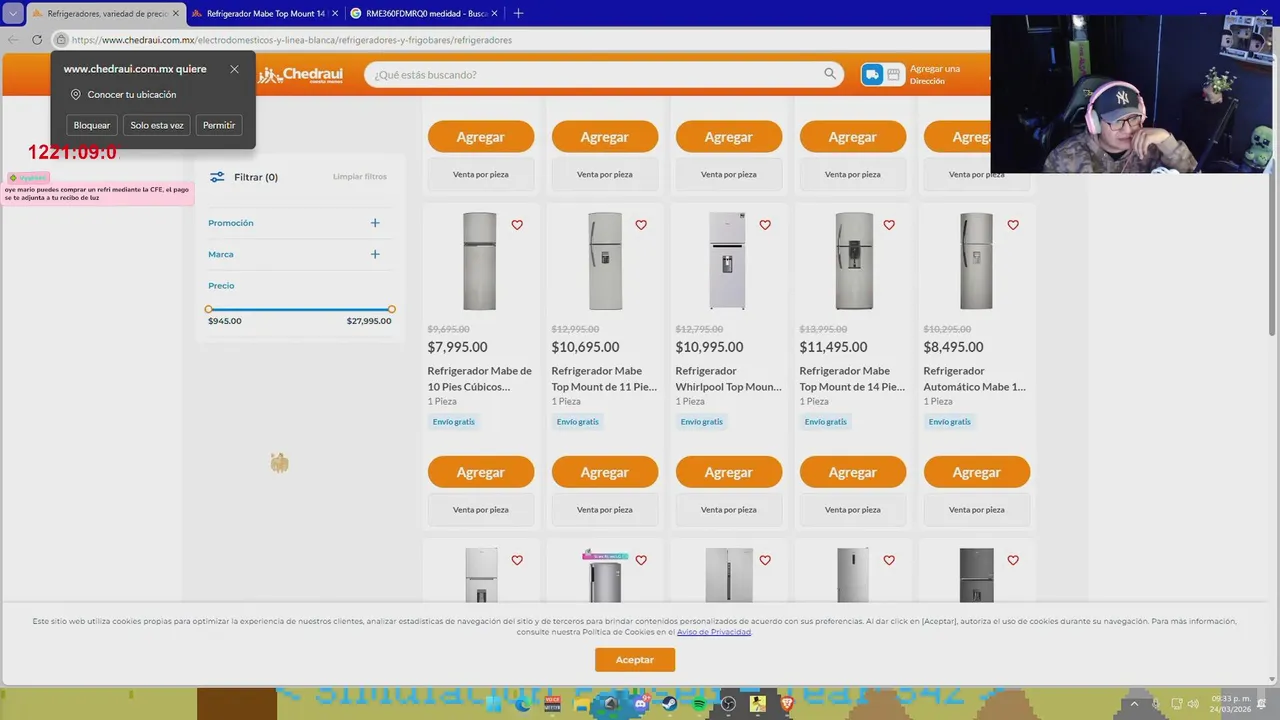This screenshot has height=720, width=1280.
Task: Favorite the first refrigerator in bottom row
Action: point(517,561)
